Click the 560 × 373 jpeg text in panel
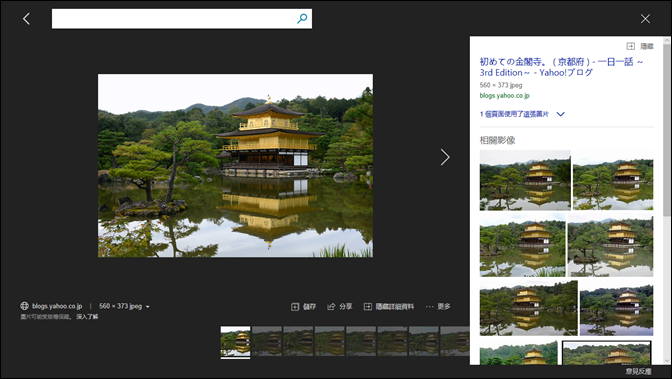The width and height of the screenshot is (672, 379). (501, 85)
